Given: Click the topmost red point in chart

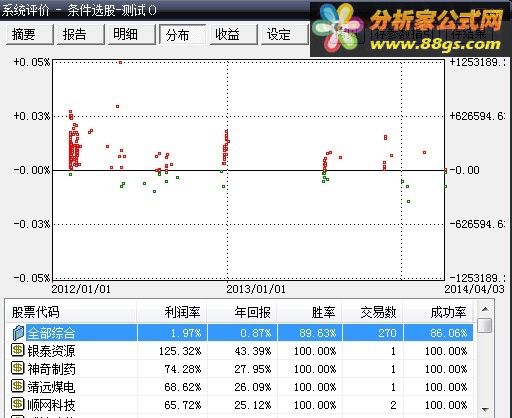Looking at the screenshot, I should point(120,62).
